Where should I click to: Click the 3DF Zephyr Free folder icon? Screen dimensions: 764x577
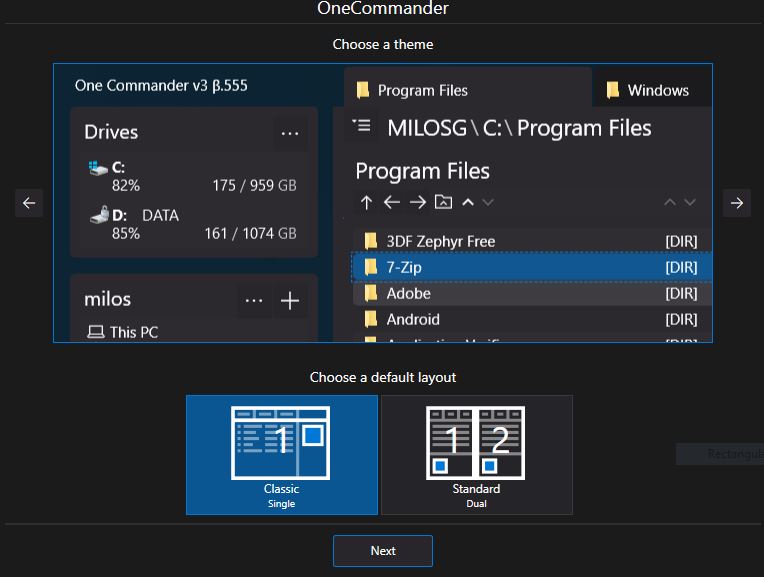tap(371, 241)
